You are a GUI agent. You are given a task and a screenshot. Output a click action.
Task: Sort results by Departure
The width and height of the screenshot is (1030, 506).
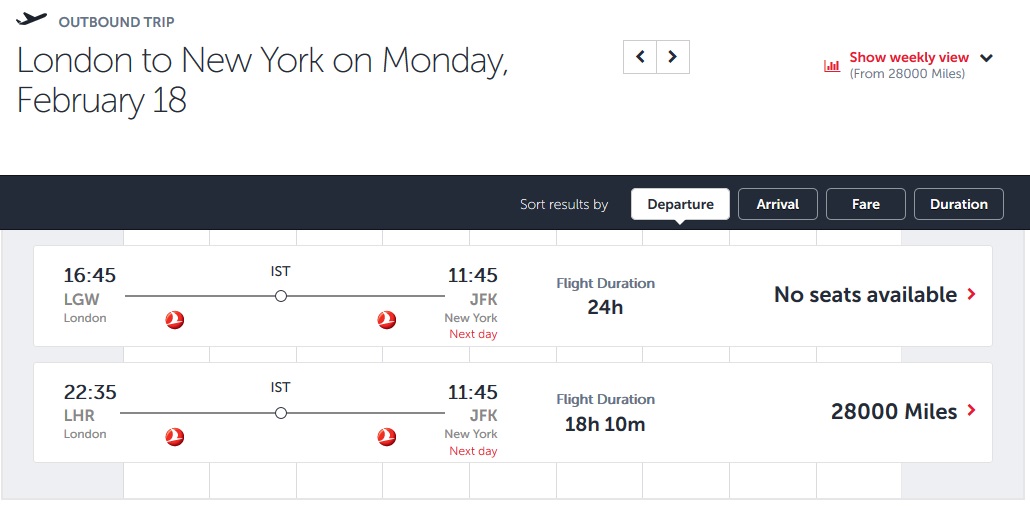[x=680, y=204]
